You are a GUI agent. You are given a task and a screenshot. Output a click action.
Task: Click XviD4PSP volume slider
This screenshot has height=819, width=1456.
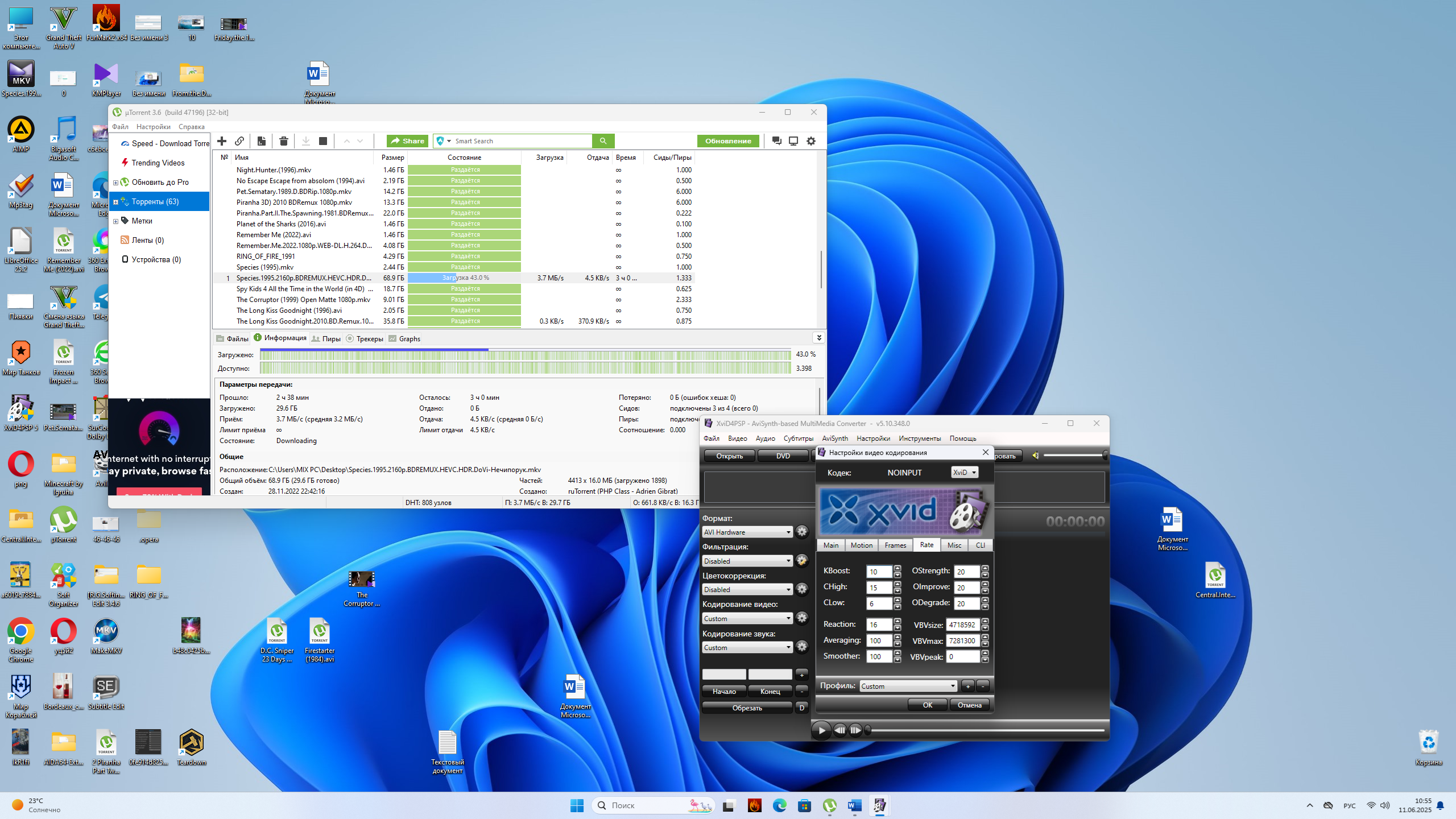pos(1075,456)
